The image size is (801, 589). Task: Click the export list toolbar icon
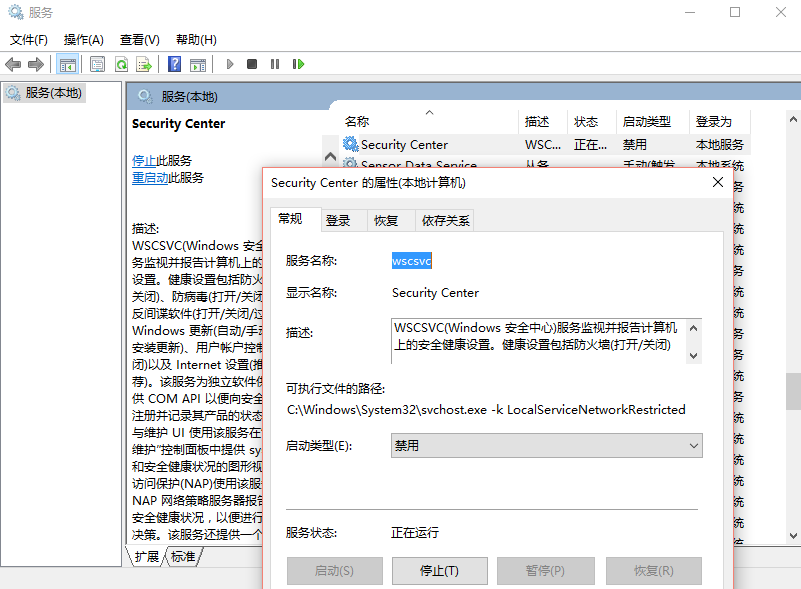tap(144, 64)
